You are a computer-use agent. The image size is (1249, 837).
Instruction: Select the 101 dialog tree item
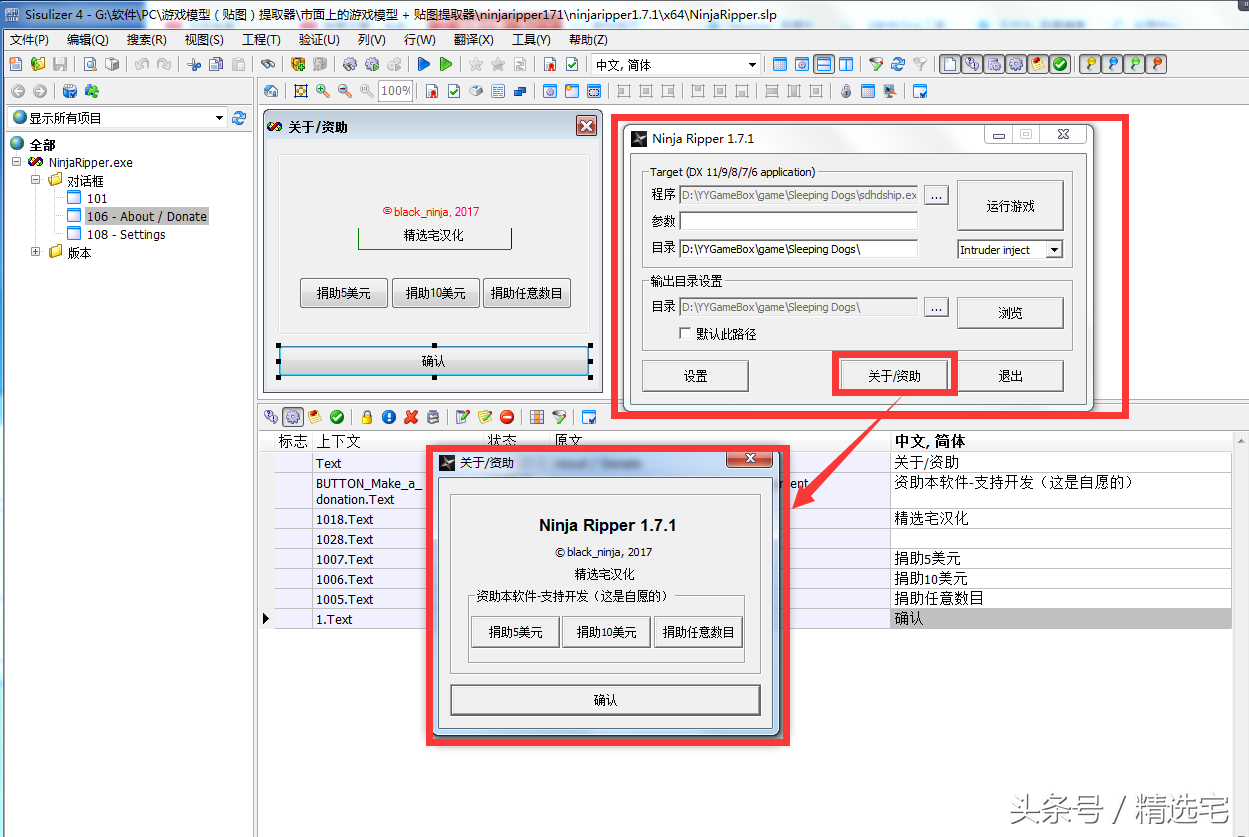click(97, 198)
